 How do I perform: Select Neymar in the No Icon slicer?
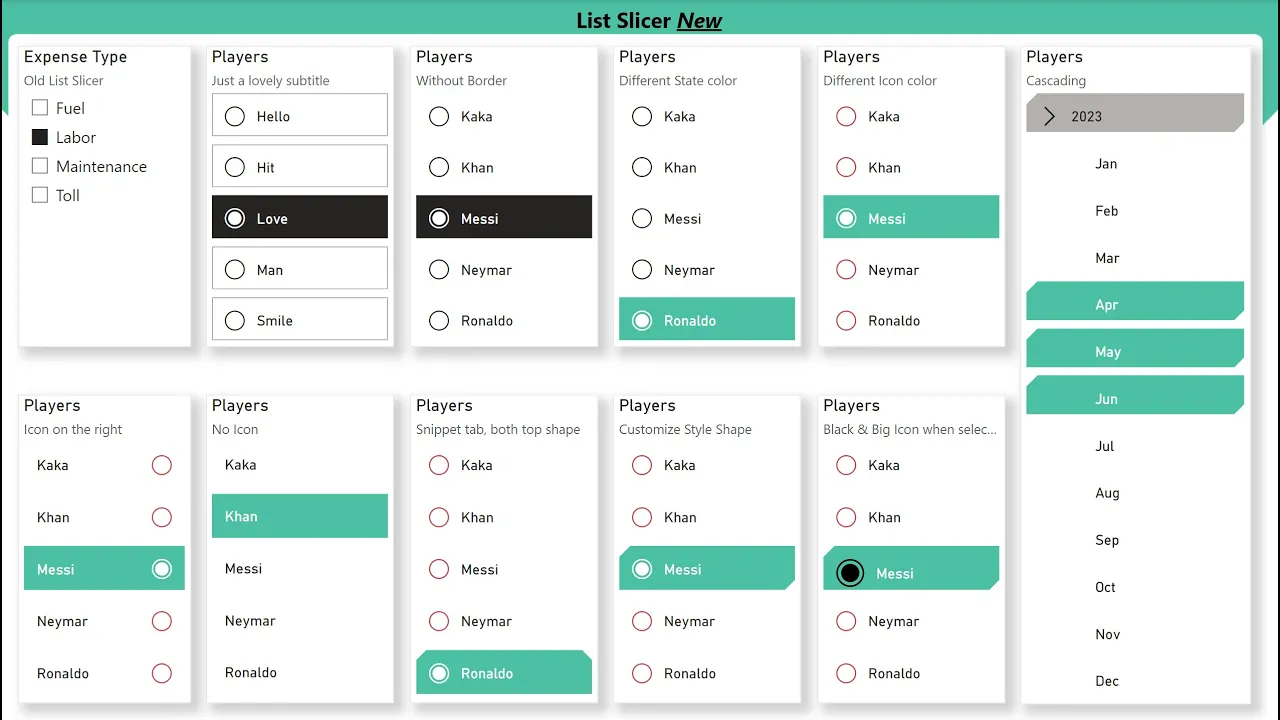(250, 621)
